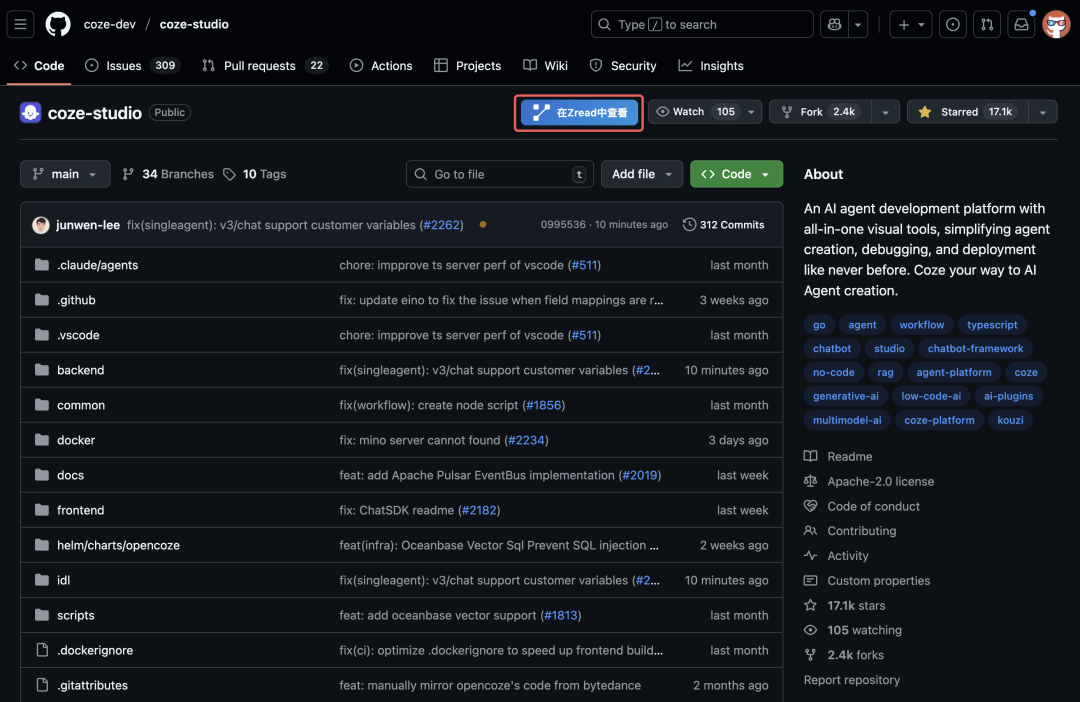Switch to the Issues tab

pyautogui.click(x=132, y=65)
